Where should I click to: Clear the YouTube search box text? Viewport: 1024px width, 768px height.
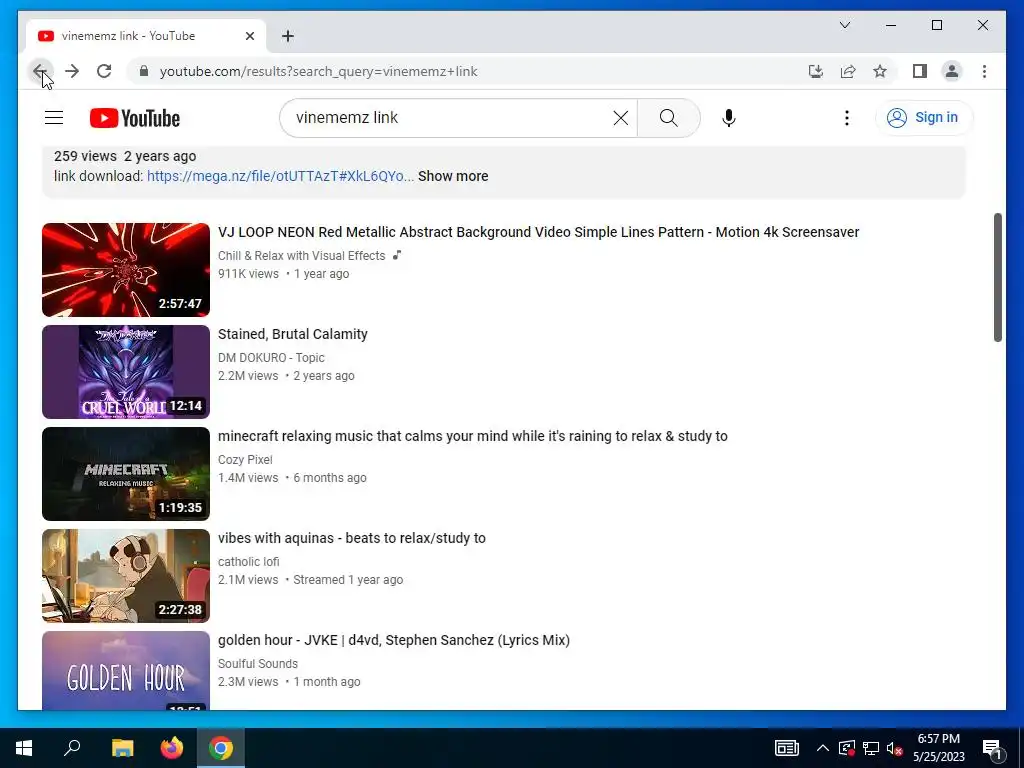click(x=620, y=118)
